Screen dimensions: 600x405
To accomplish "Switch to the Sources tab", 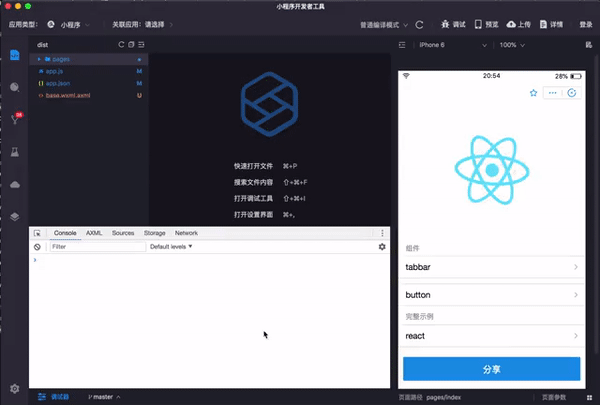I will (x=123, y=233).
